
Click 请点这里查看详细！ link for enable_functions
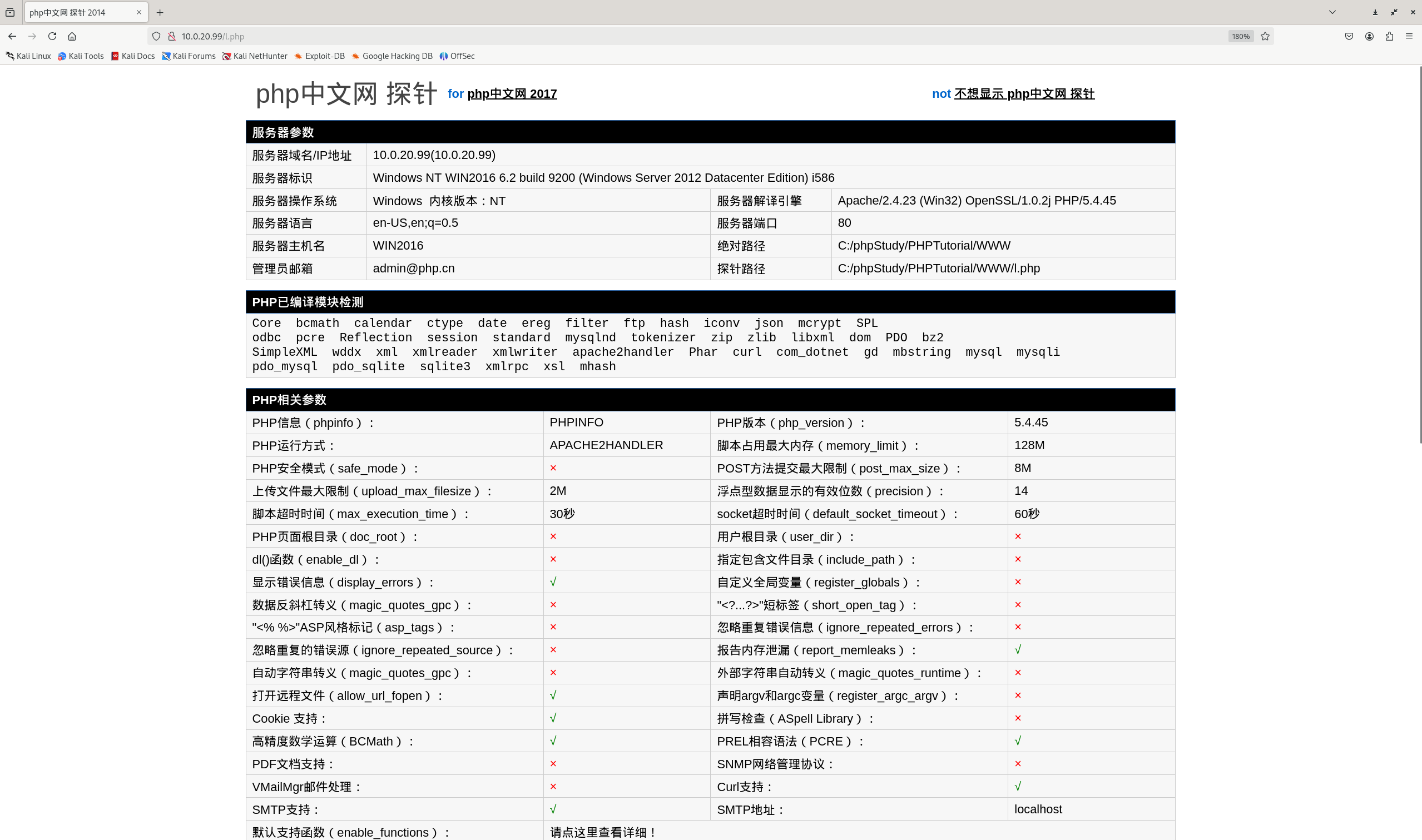[603, 832]
